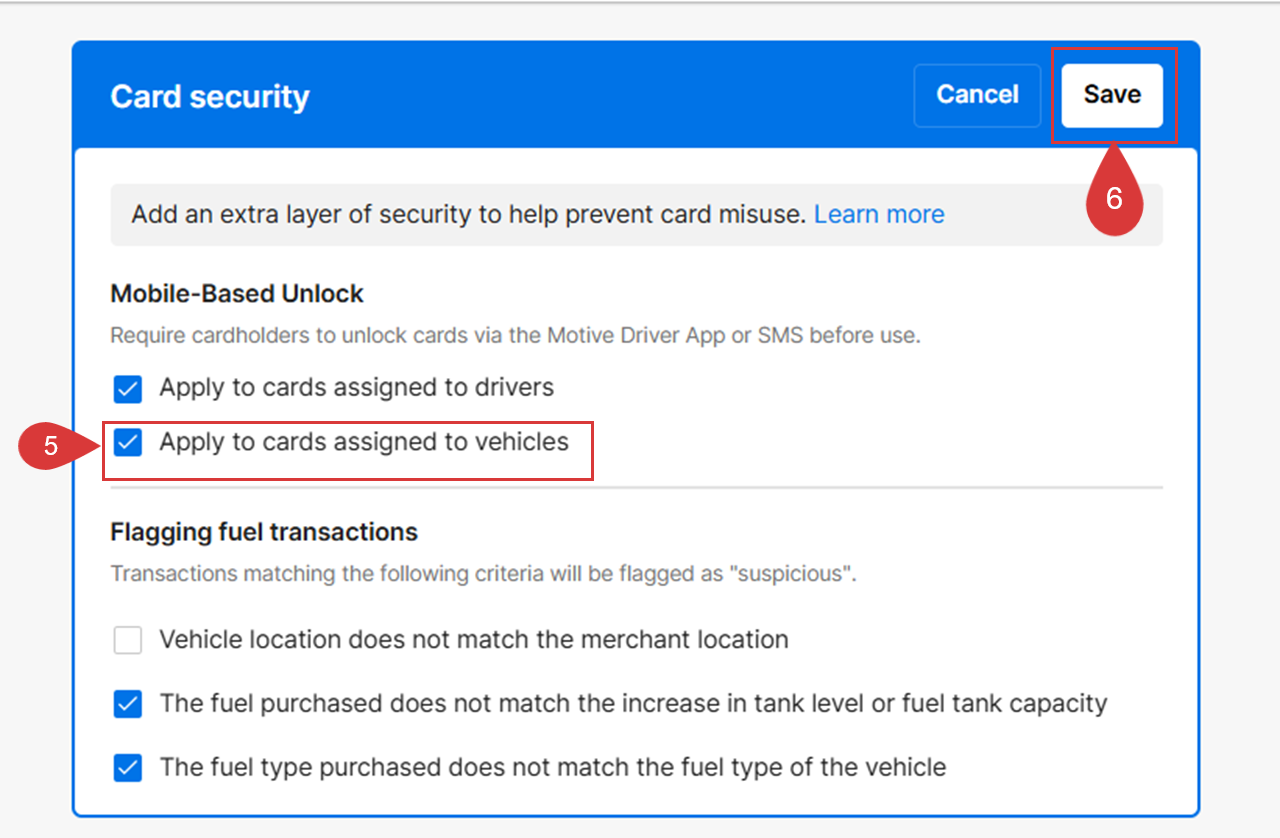Image resolution: width=1280 pixels, height=838 pixels.
Task: Click the Save button
Action: (1112, 95)
